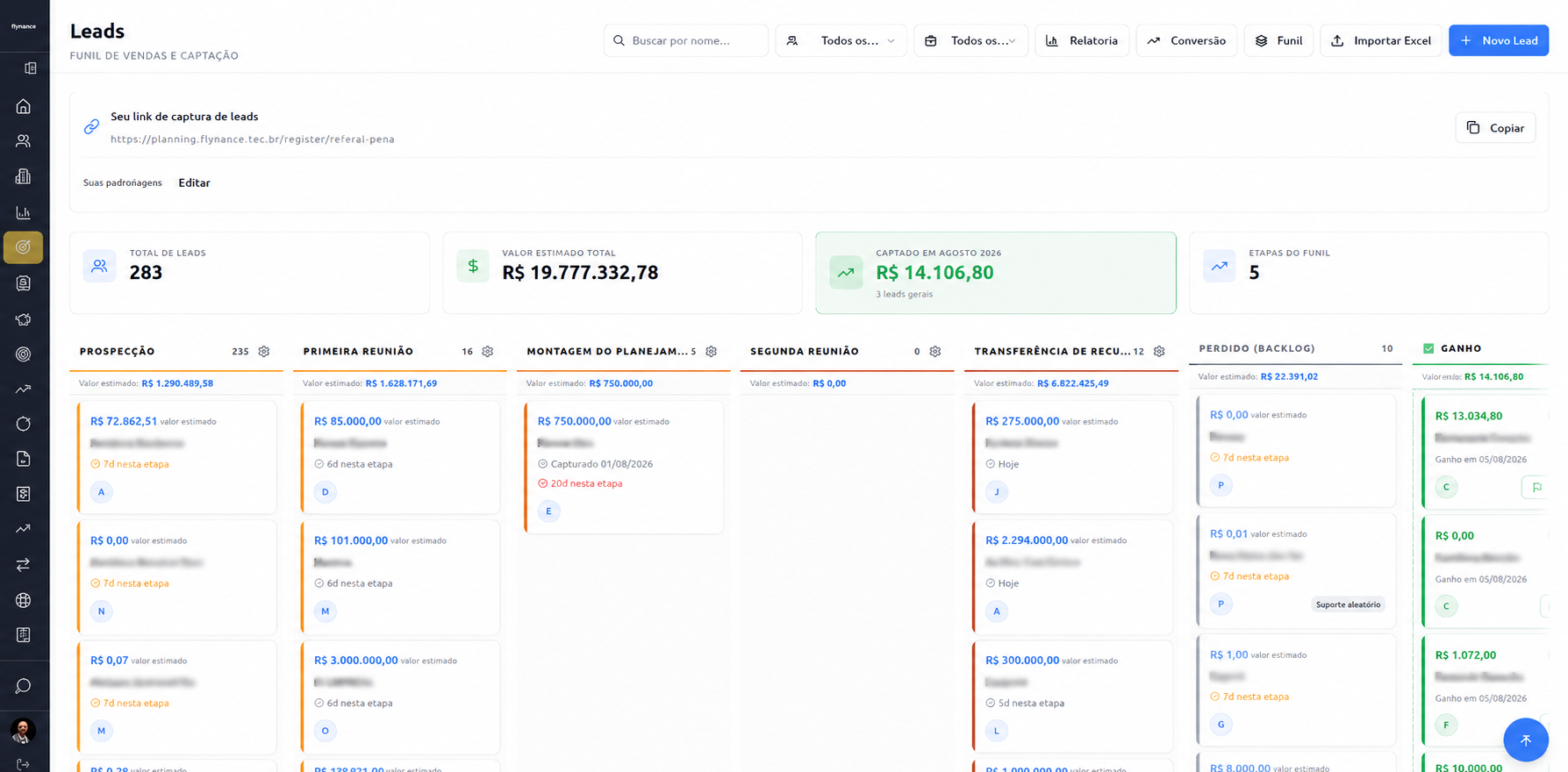This screenshot has height=772, width=1568.
Task: Open the R$ 1.072,00 won lead card
Action: point(1486,690)
